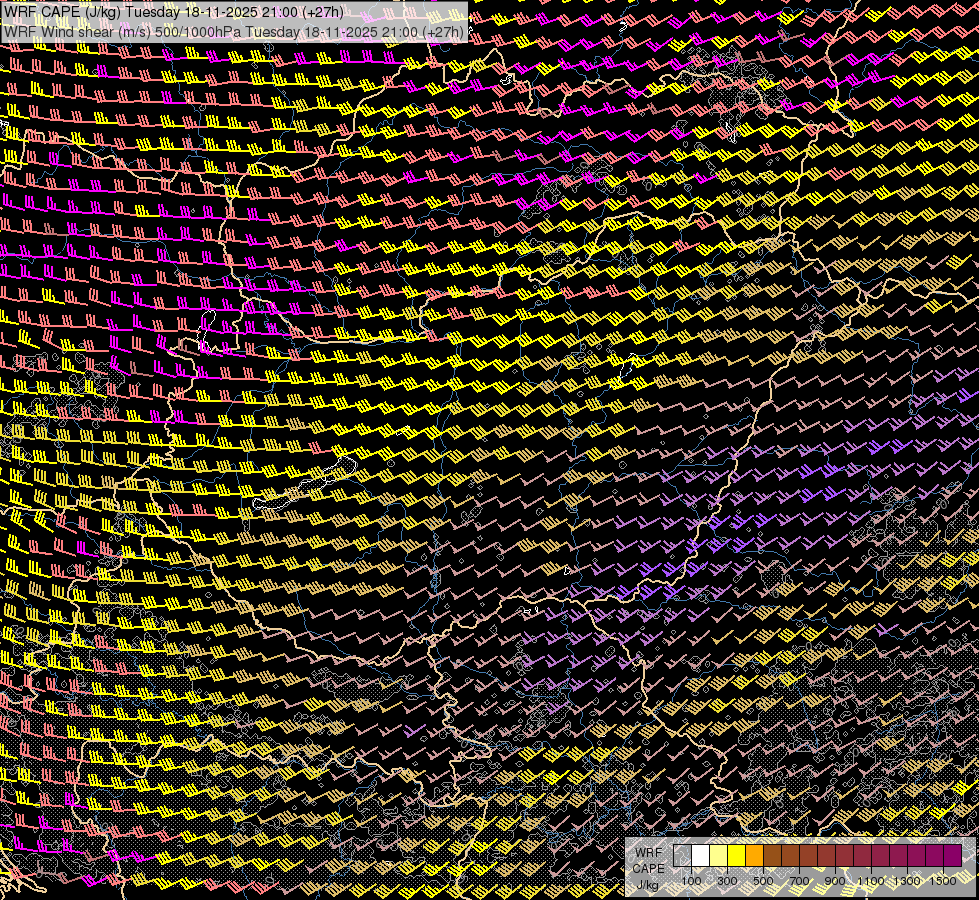Click the 1500 legend value
979x900 pixels.
point(943,881)
